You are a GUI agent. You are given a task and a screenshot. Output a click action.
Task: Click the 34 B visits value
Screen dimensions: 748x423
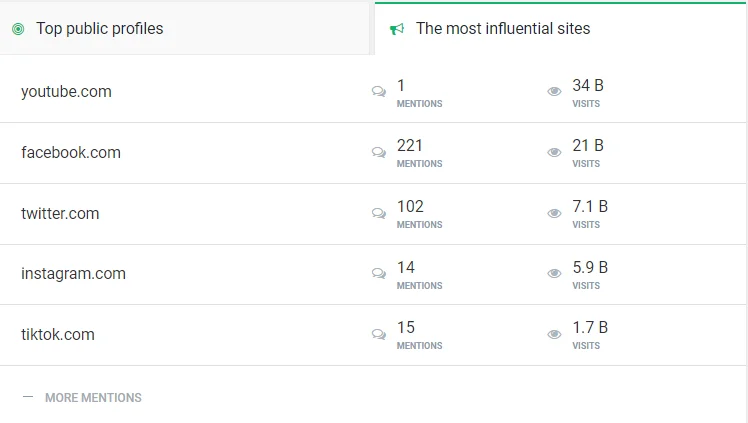click(588, 85)
